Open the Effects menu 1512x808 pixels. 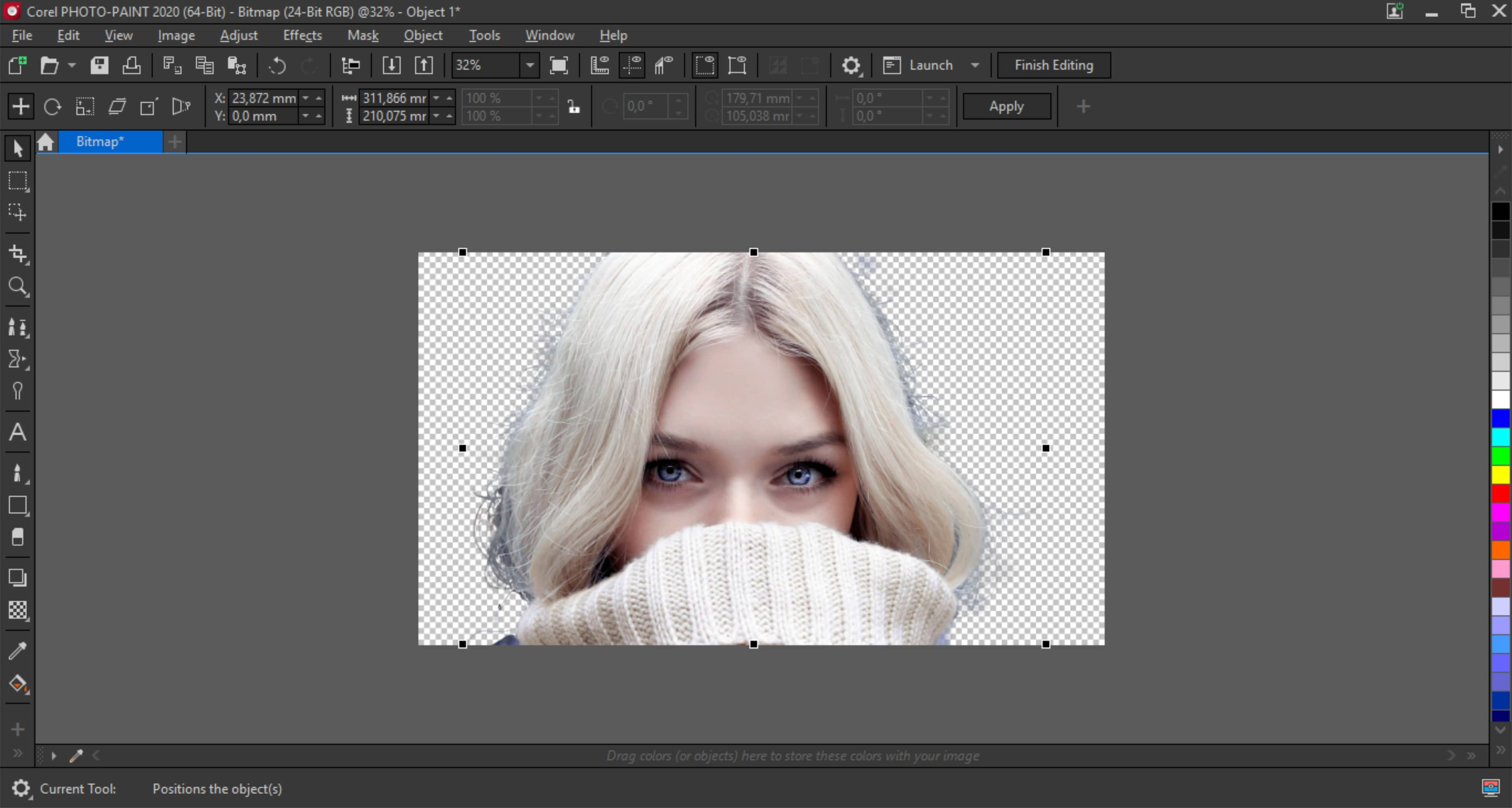[x=300, y=35]
